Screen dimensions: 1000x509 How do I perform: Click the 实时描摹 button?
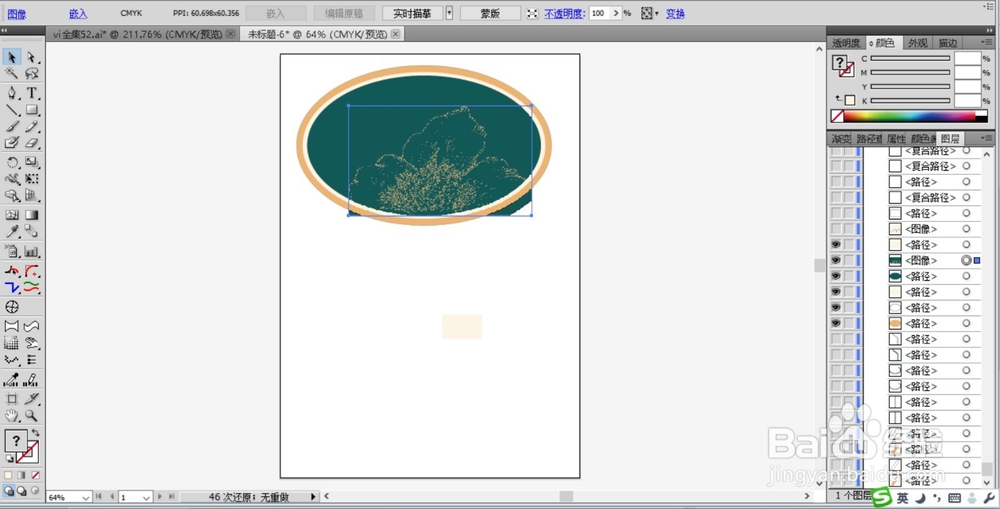(x=413, y=13)
